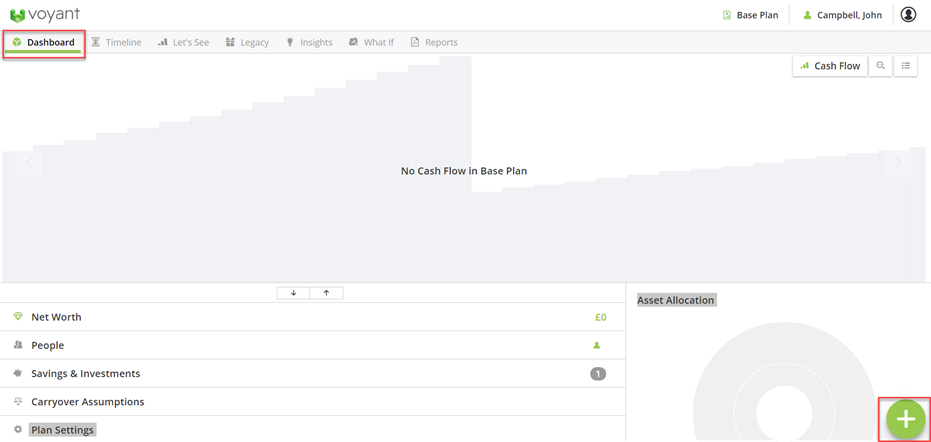Screen dimensions: 931x442
Task: Open the Cash Flow chart selector
Action: coord(830,66)
